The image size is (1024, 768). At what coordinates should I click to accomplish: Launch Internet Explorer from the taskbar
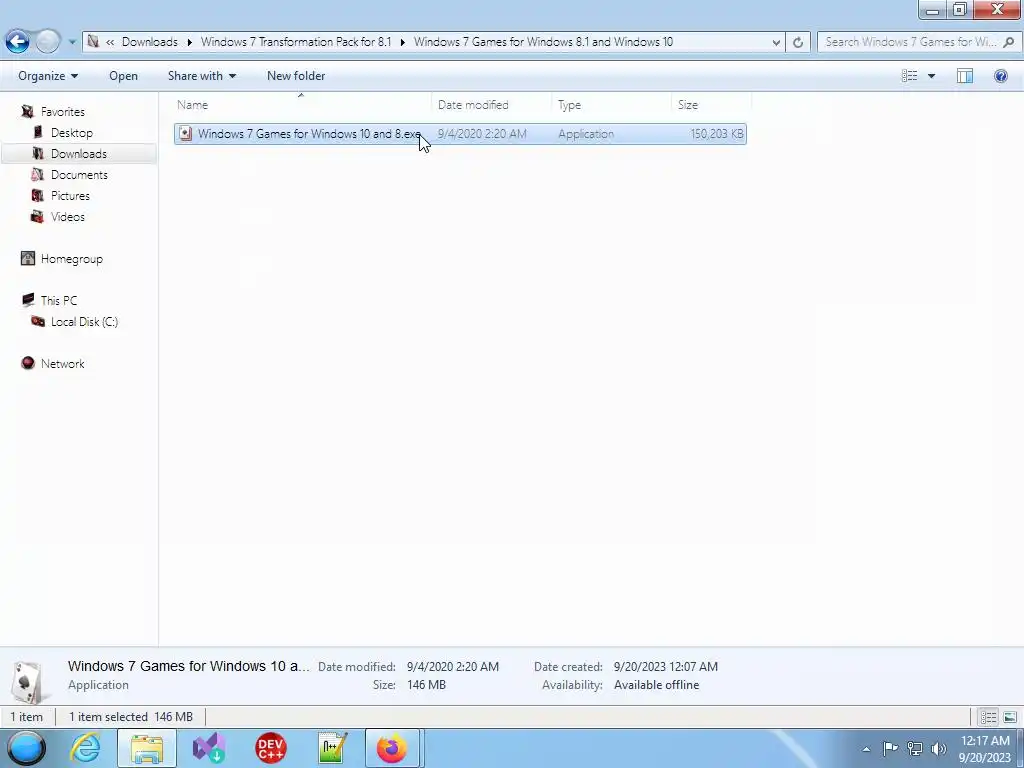click(86, 748)
